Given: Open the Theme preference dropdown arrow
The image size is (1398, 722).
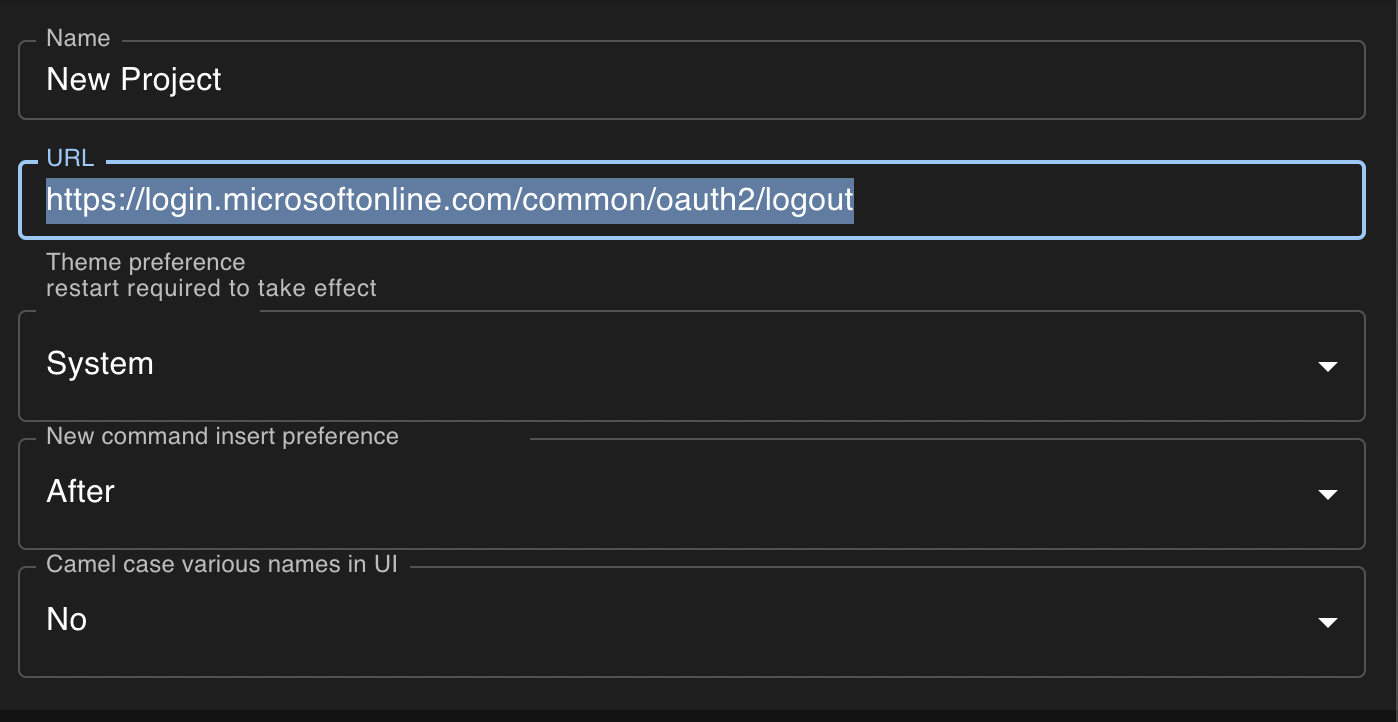Looking at the screenshot, I should [x=1328, y=366].
